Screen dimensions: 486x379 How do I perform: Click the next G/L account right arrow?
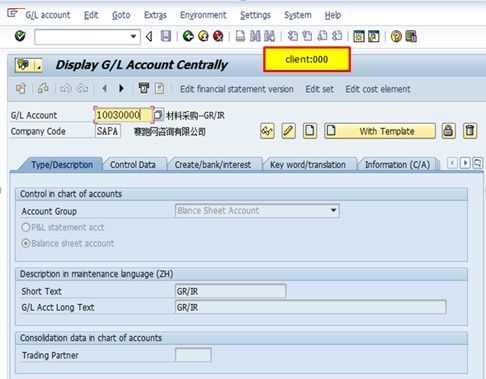[121, 88]
